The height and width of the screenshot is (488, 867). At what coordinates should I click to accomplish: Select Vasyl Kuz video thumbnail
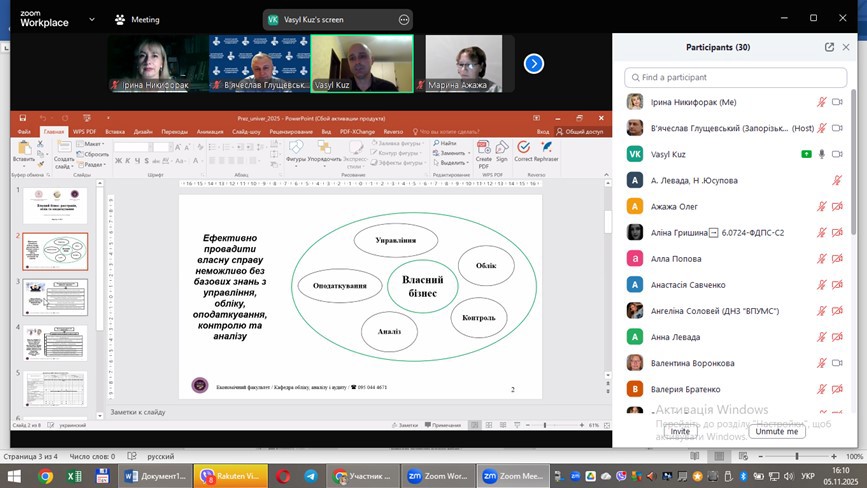(361, 63)
